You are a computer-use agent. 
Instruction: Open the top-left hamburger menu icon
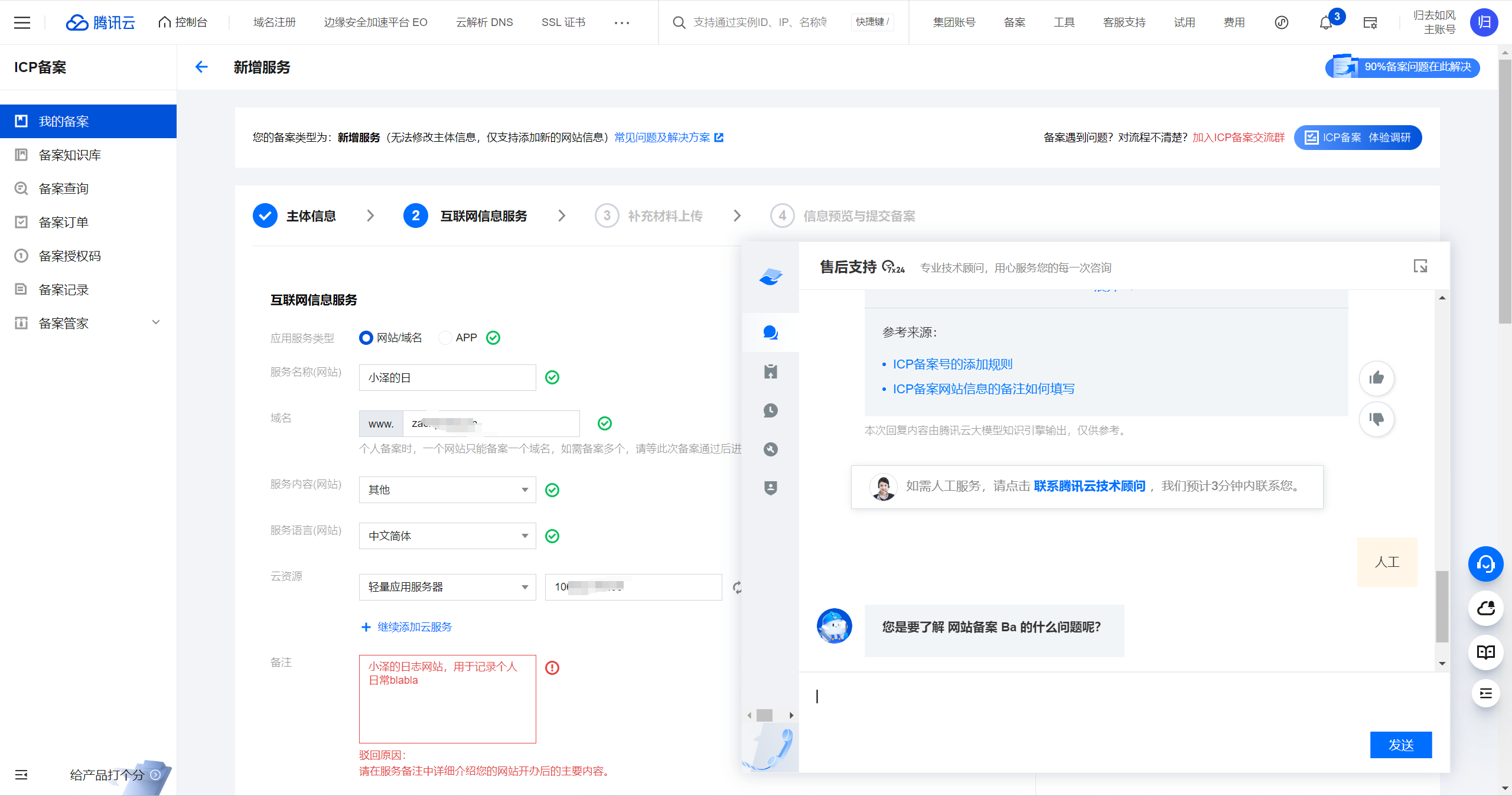22,22
